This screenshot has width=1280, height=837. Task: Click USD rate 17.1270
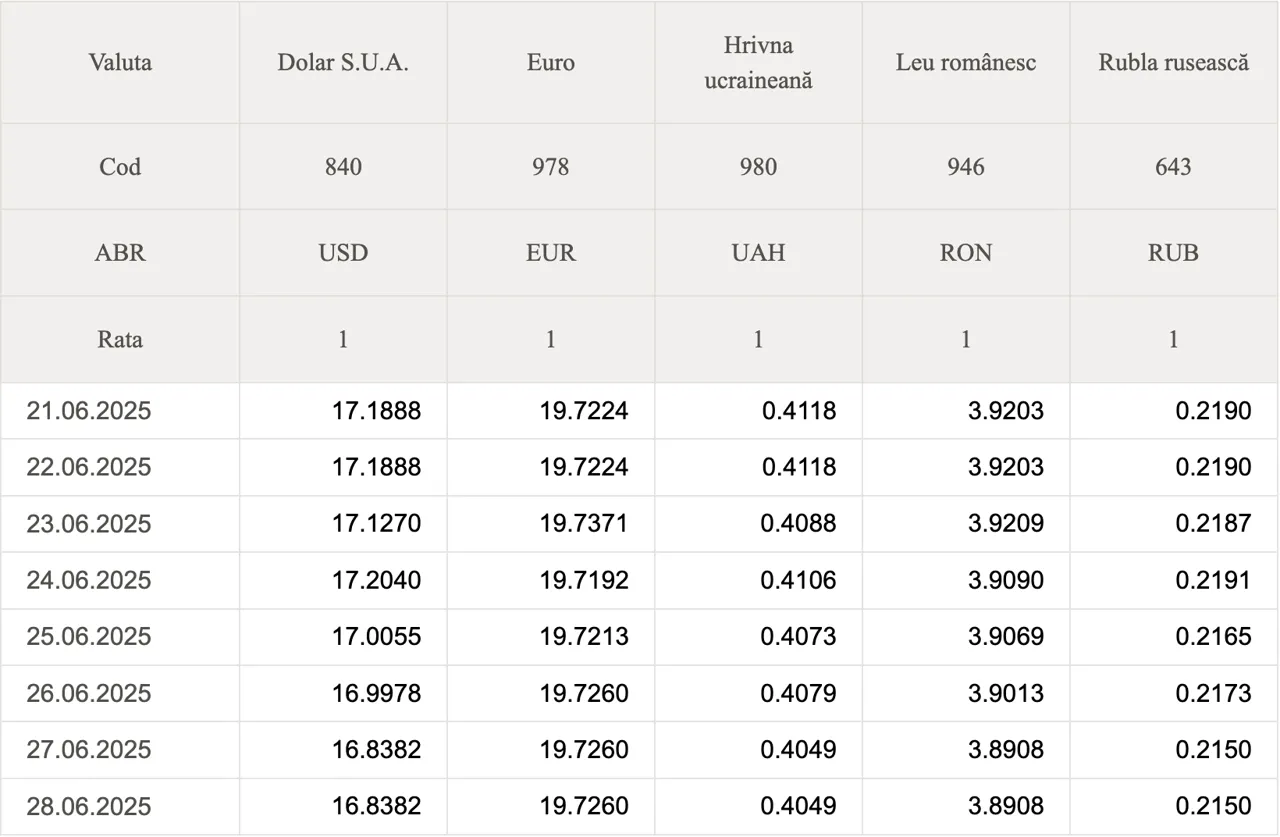376,524
